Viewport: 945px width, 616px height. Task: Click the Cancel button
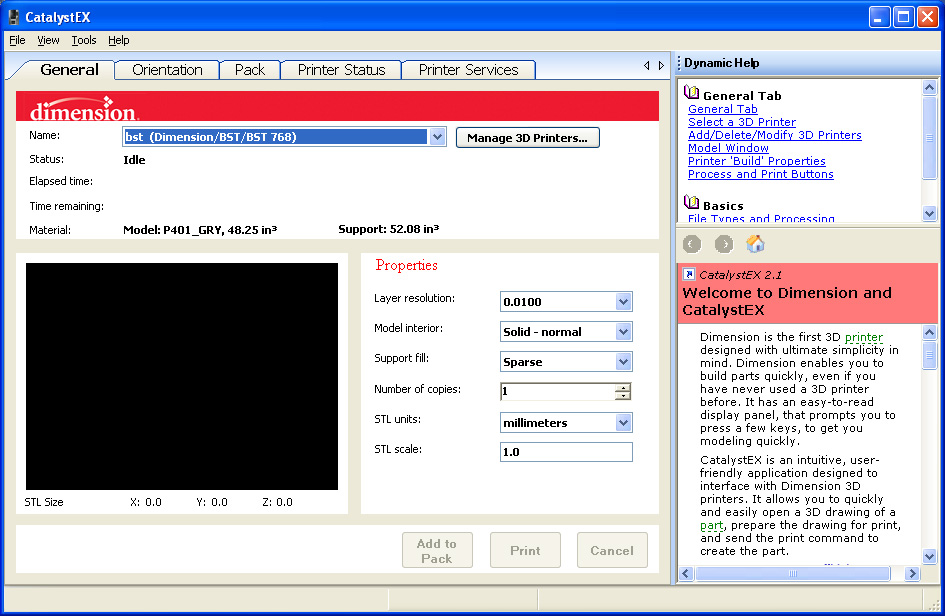pos(612,550)
